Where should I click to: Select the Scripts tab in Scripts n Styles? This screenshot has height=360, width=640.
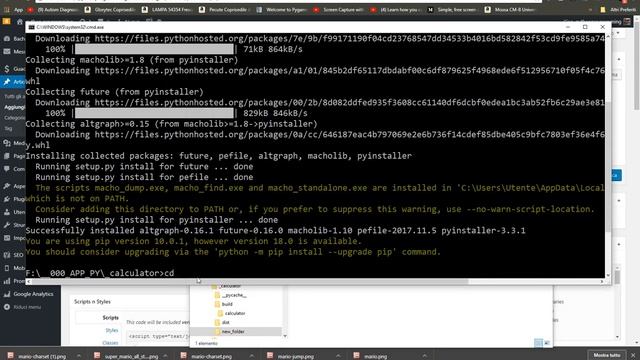click(x=110, y=318)
